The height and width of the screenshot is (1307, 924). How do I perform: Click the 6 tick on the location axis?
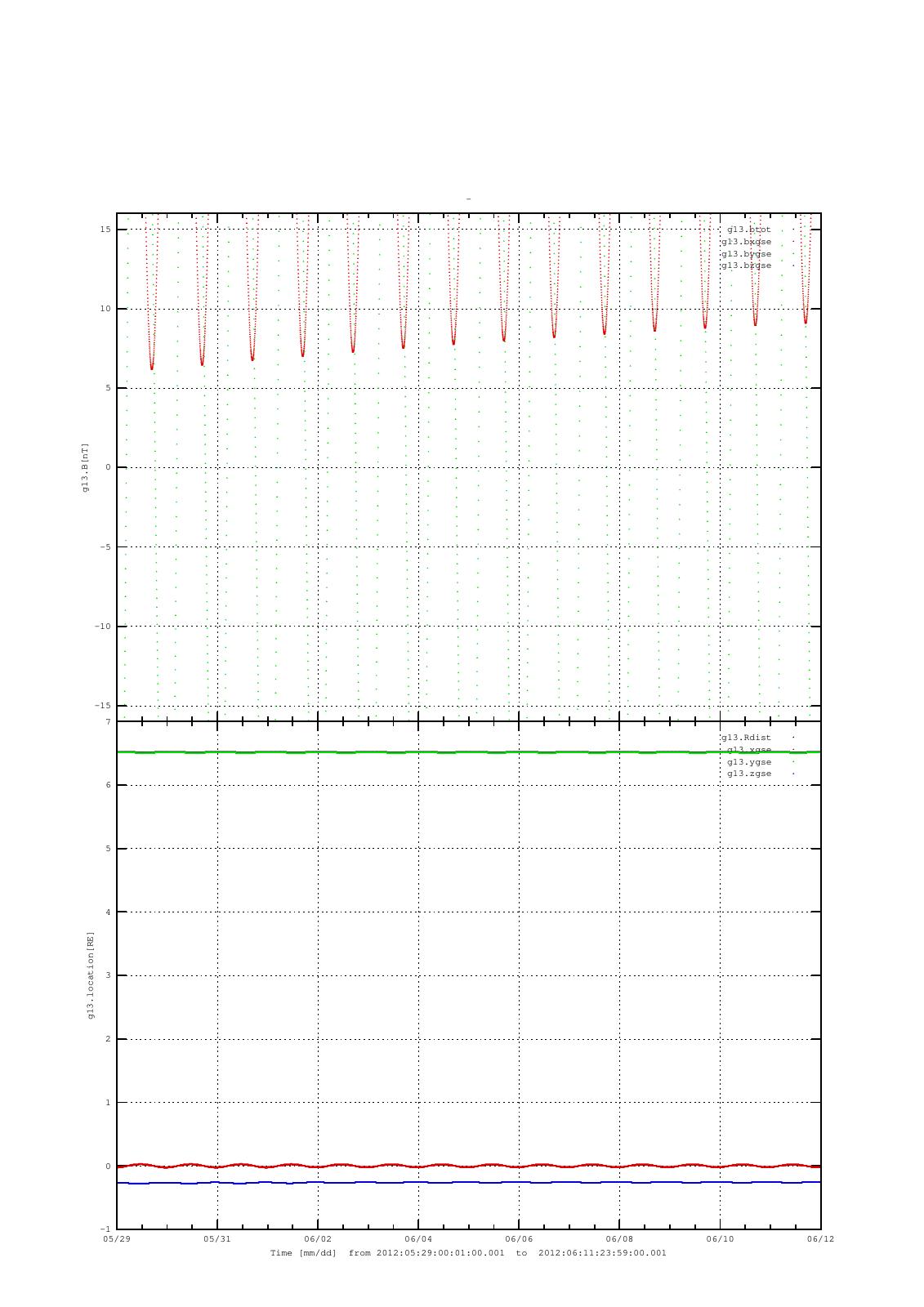pyautogui.click(x=108, y=785)
